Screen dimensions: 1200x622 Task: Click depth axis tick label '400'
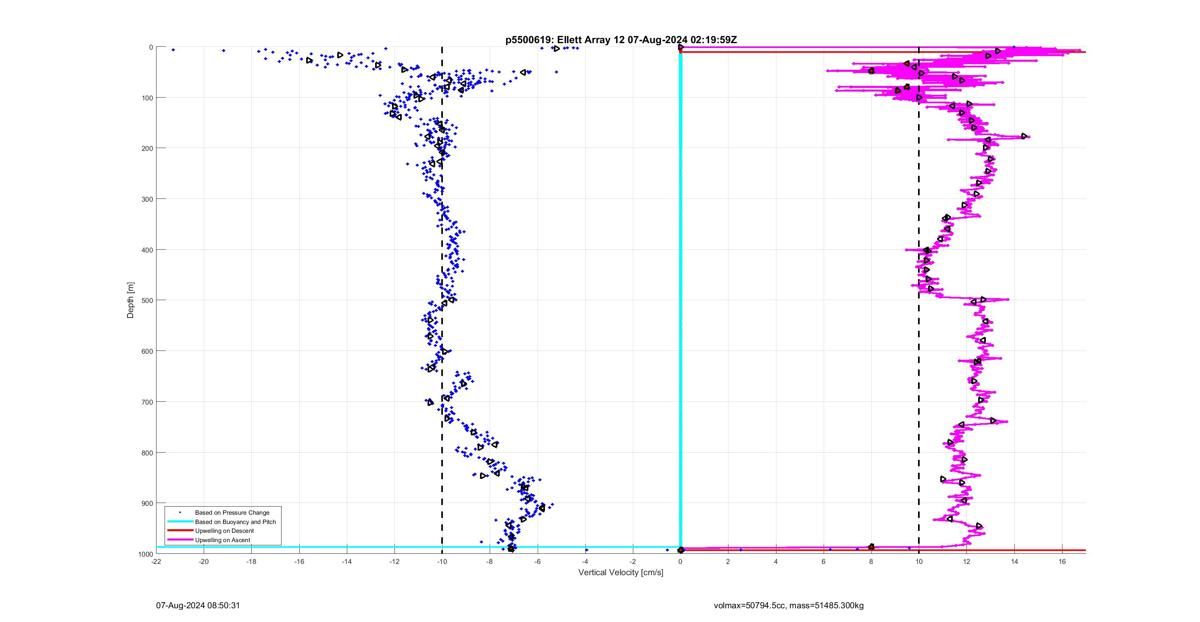[x=146, y=250]
